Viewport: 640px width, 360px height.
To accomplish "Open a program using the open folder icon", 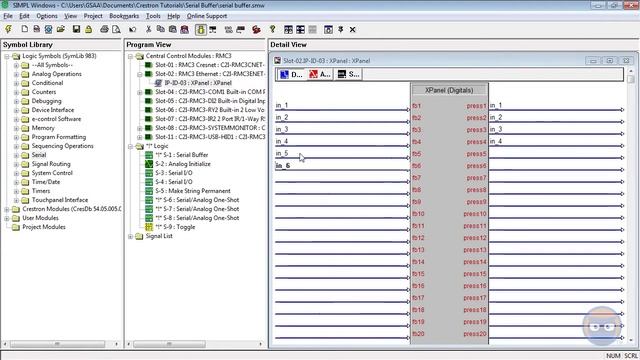I will (61, 29).
